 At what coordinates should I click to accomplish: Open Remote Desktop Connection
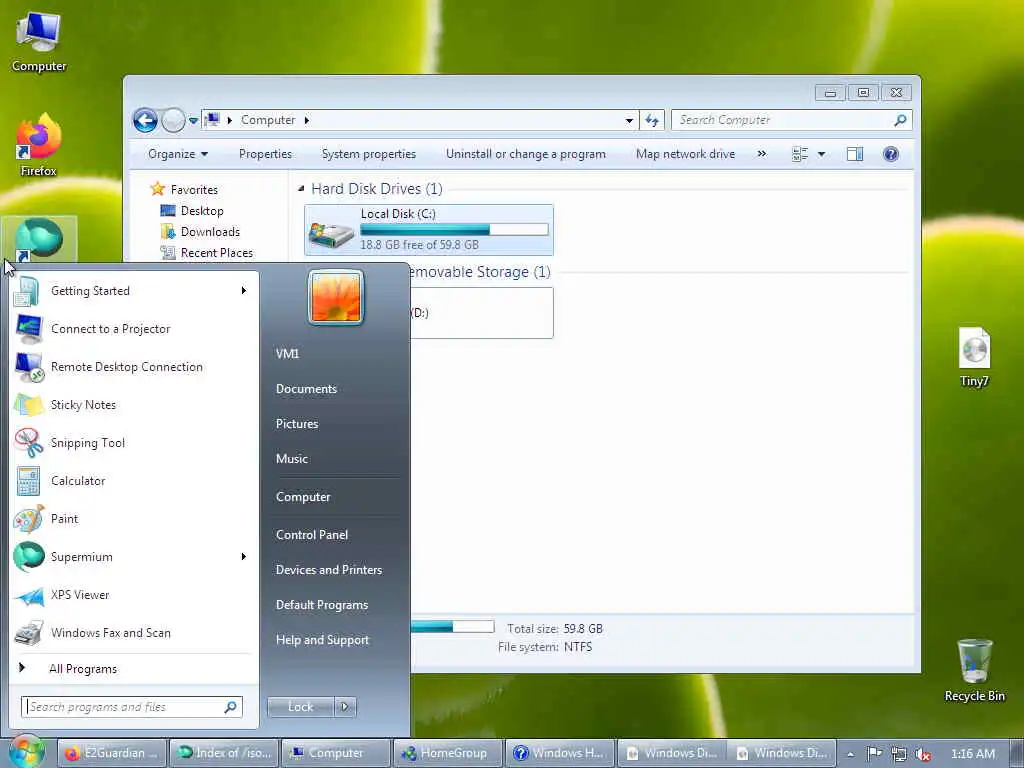134,366
